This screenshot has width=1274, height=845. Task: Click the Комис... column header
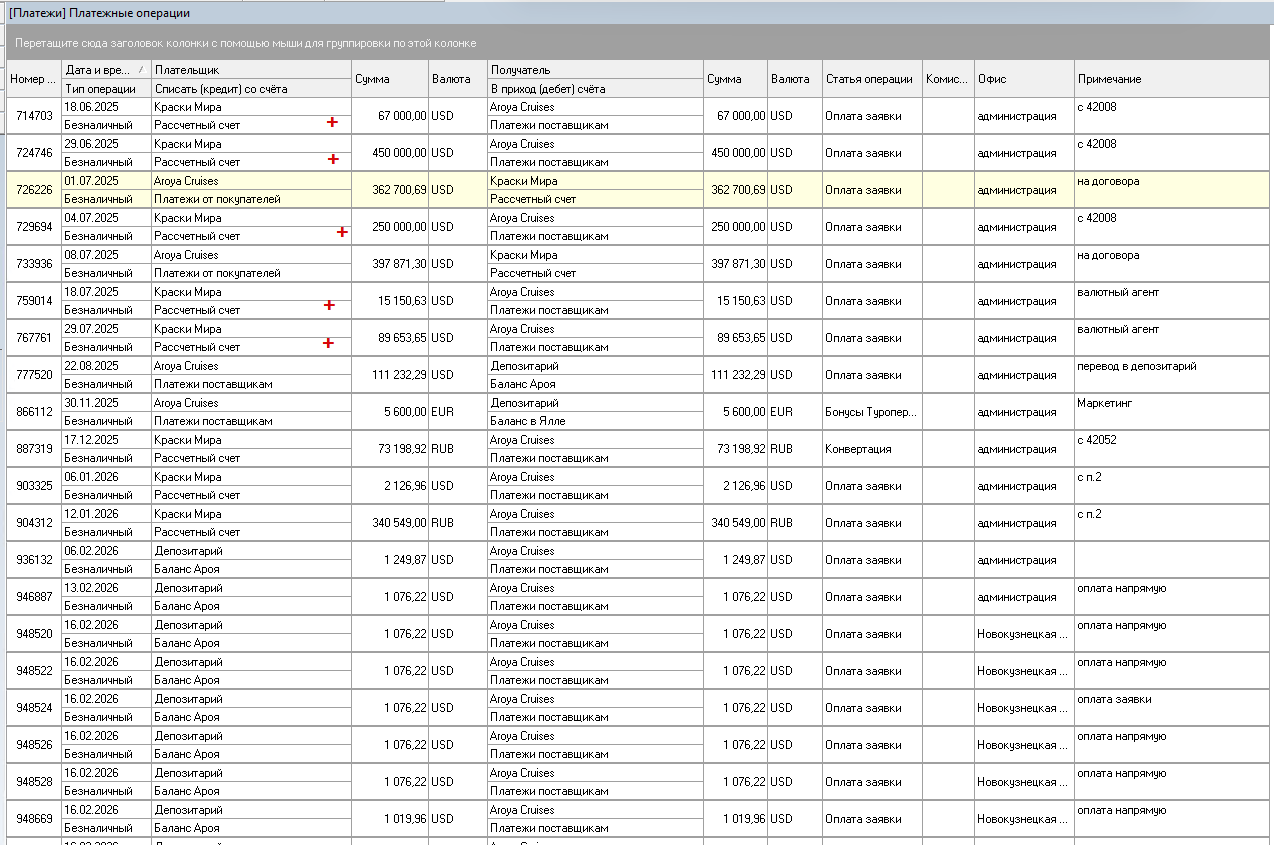(948, 79)
